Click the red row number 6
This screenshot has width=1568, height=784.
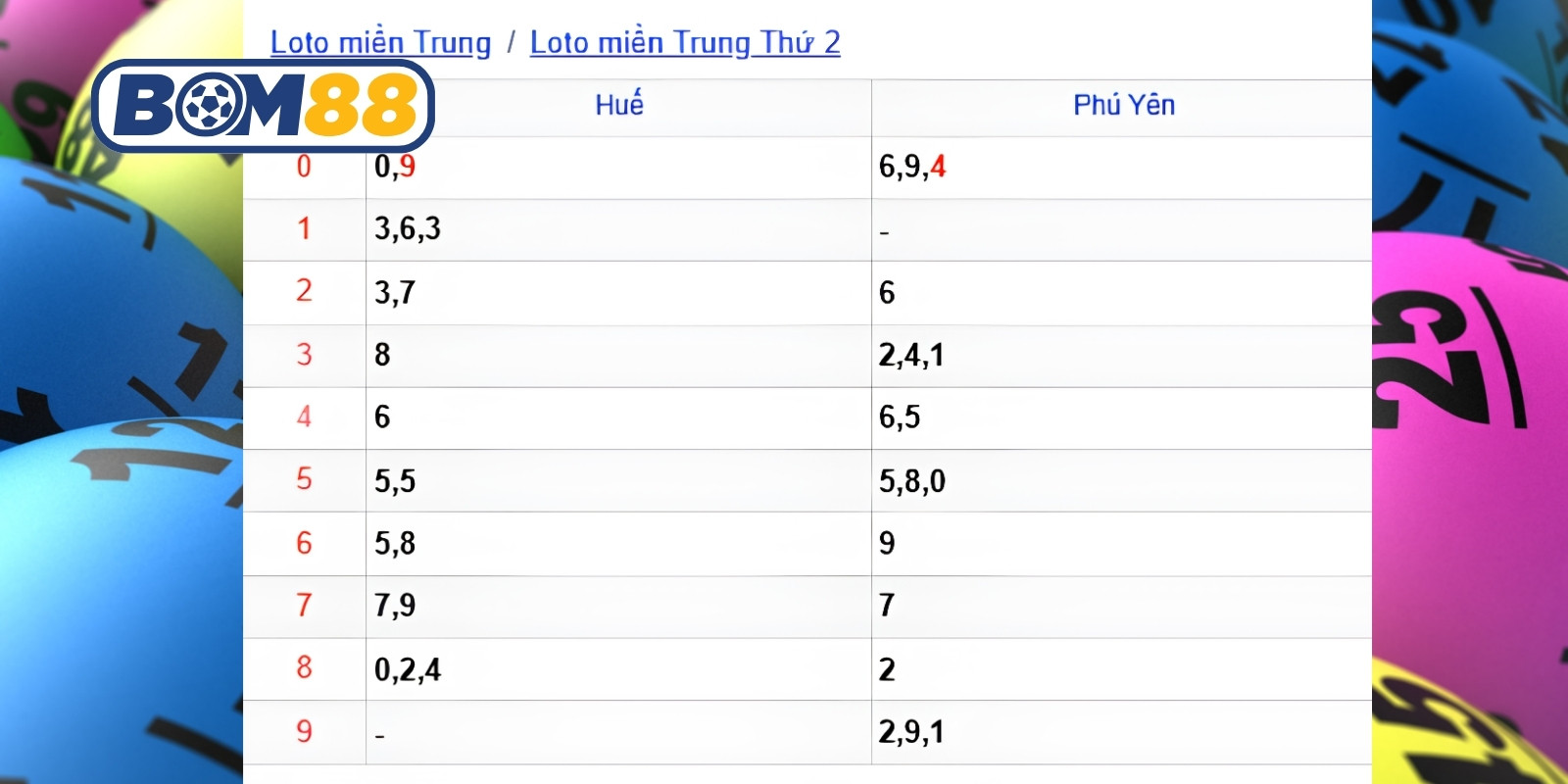[x=304, y=543]
